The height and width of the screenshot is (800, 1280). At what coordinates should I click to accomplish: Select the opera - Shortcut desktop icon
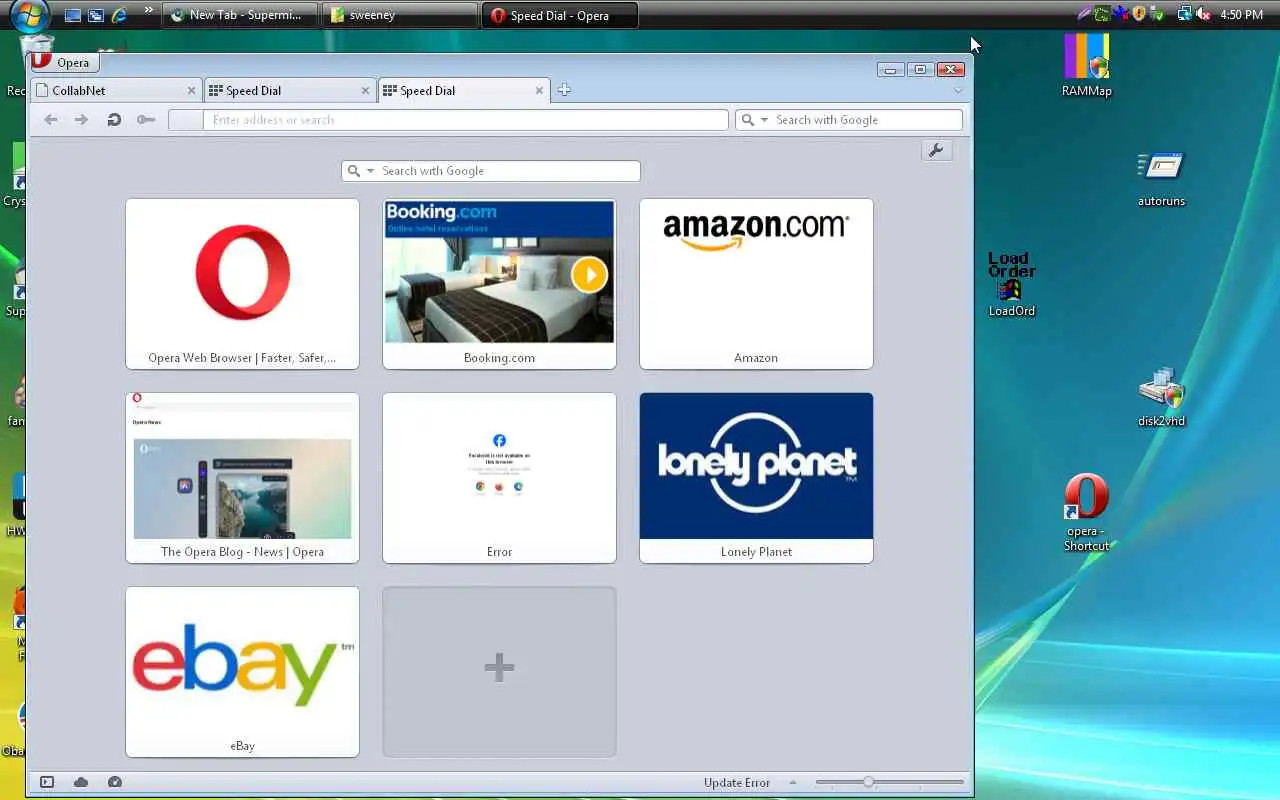click(1087, 512)
